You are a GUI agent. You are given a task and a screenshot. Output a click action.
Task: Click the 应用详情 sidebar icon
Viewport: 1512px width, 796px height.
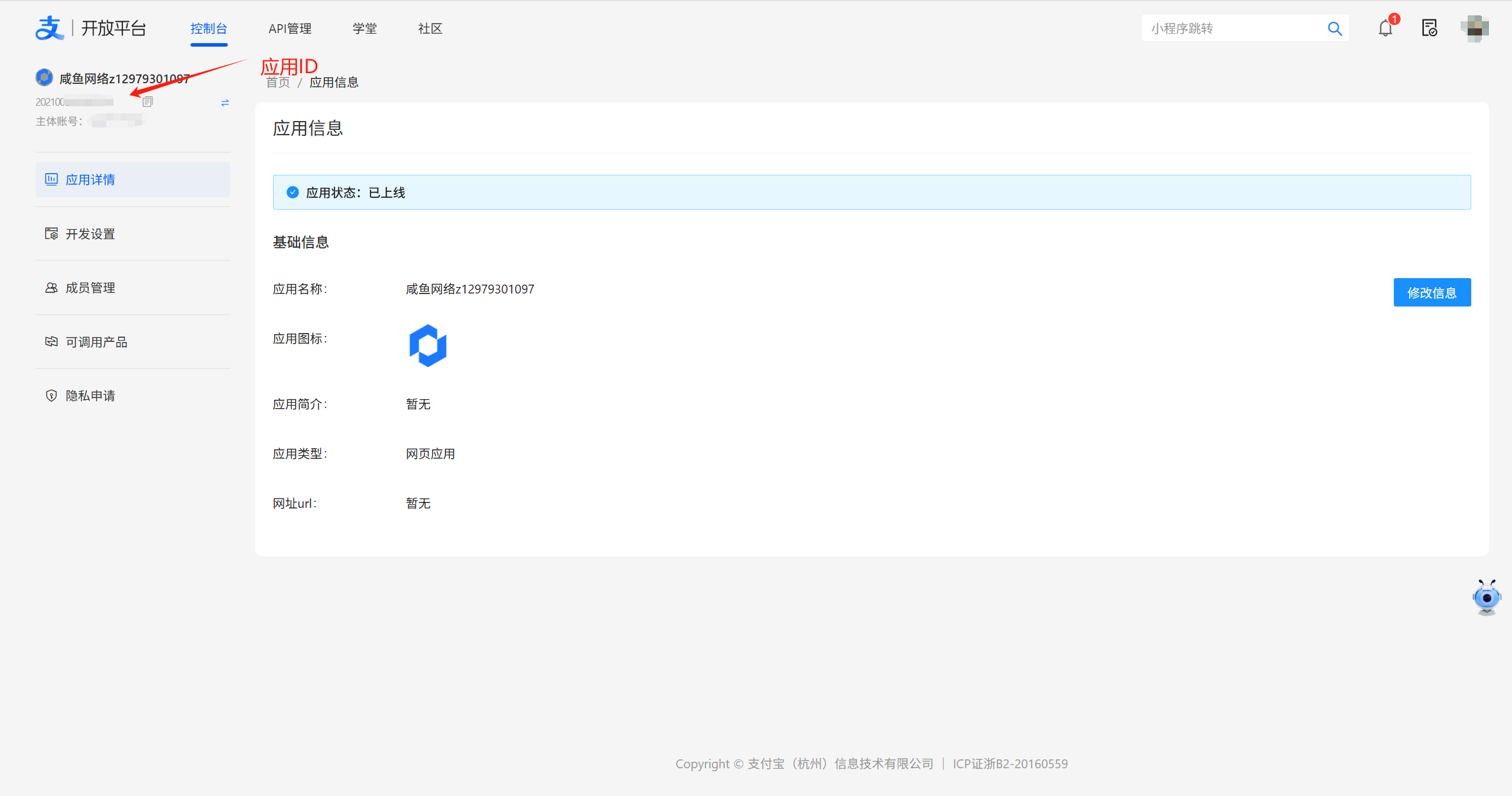[x=51, y=179]
